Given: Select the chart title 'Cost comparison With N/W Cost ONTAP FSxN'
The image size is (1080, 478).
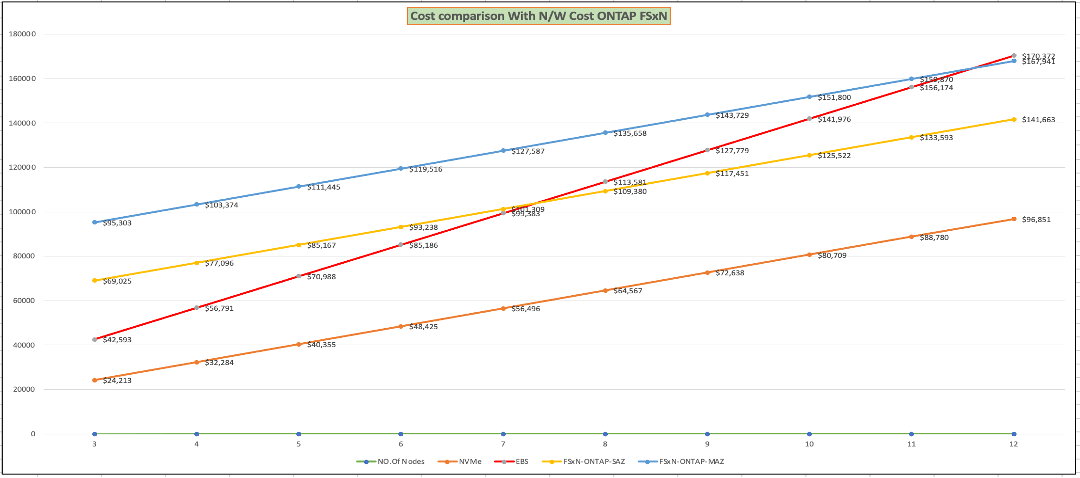Looking at the screenshot, I should (539, 17).
